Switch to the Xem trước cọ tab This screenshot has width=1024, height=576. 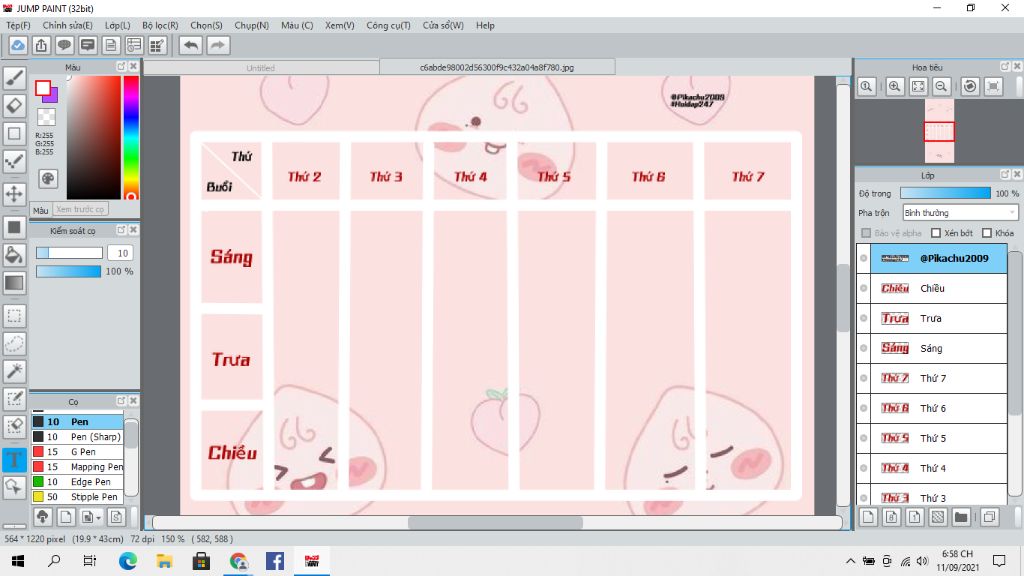click(x=80, y=210)
